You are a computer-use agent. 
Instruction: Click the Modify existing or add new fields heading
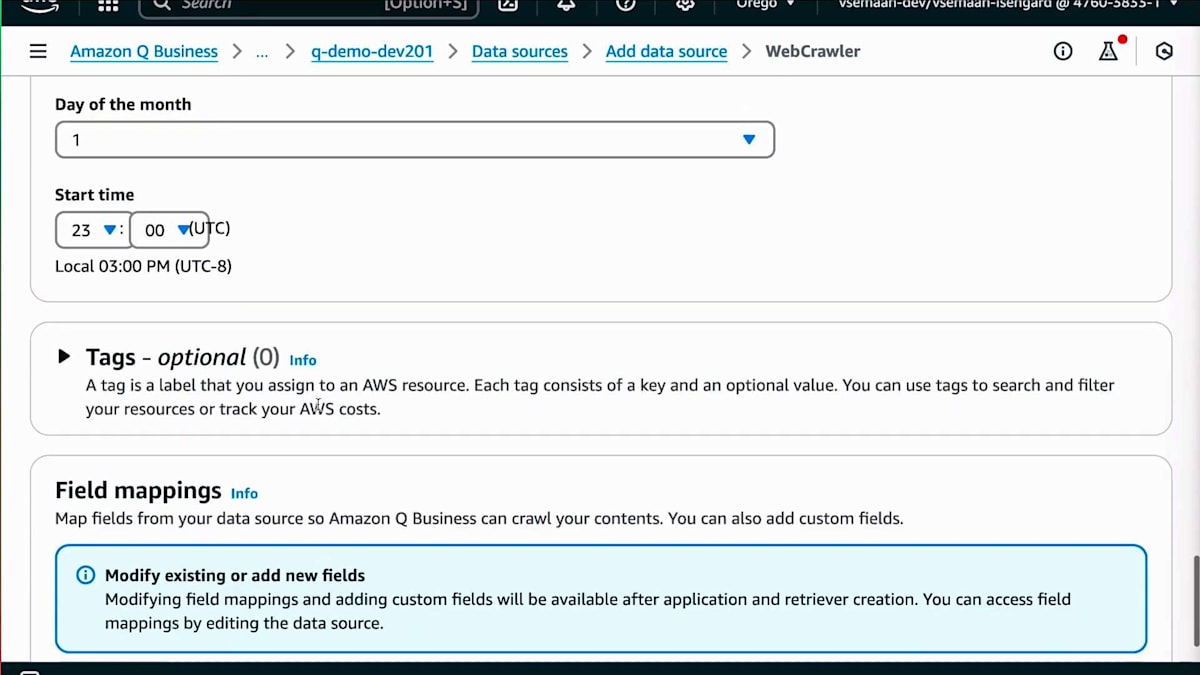(235, 575)
